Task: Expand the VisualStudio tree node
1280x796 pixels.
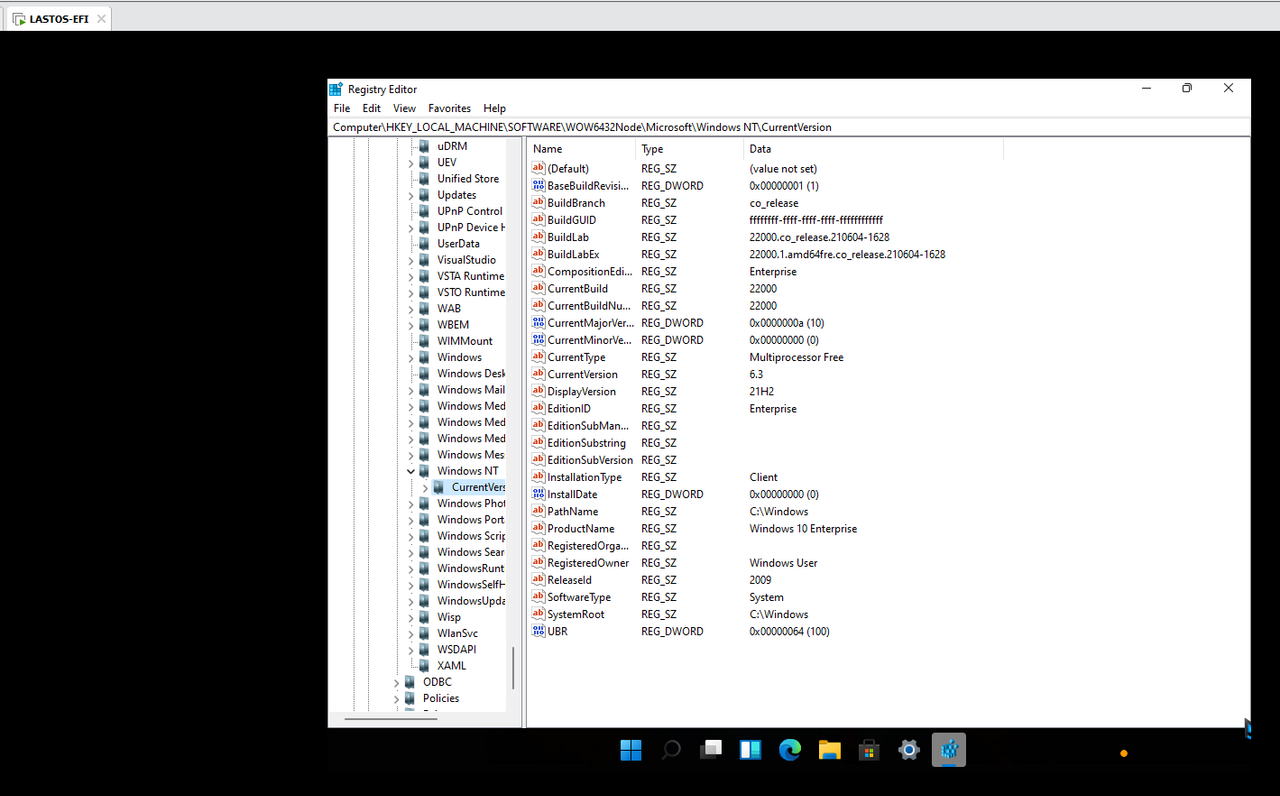Action: tap(410, 260)
